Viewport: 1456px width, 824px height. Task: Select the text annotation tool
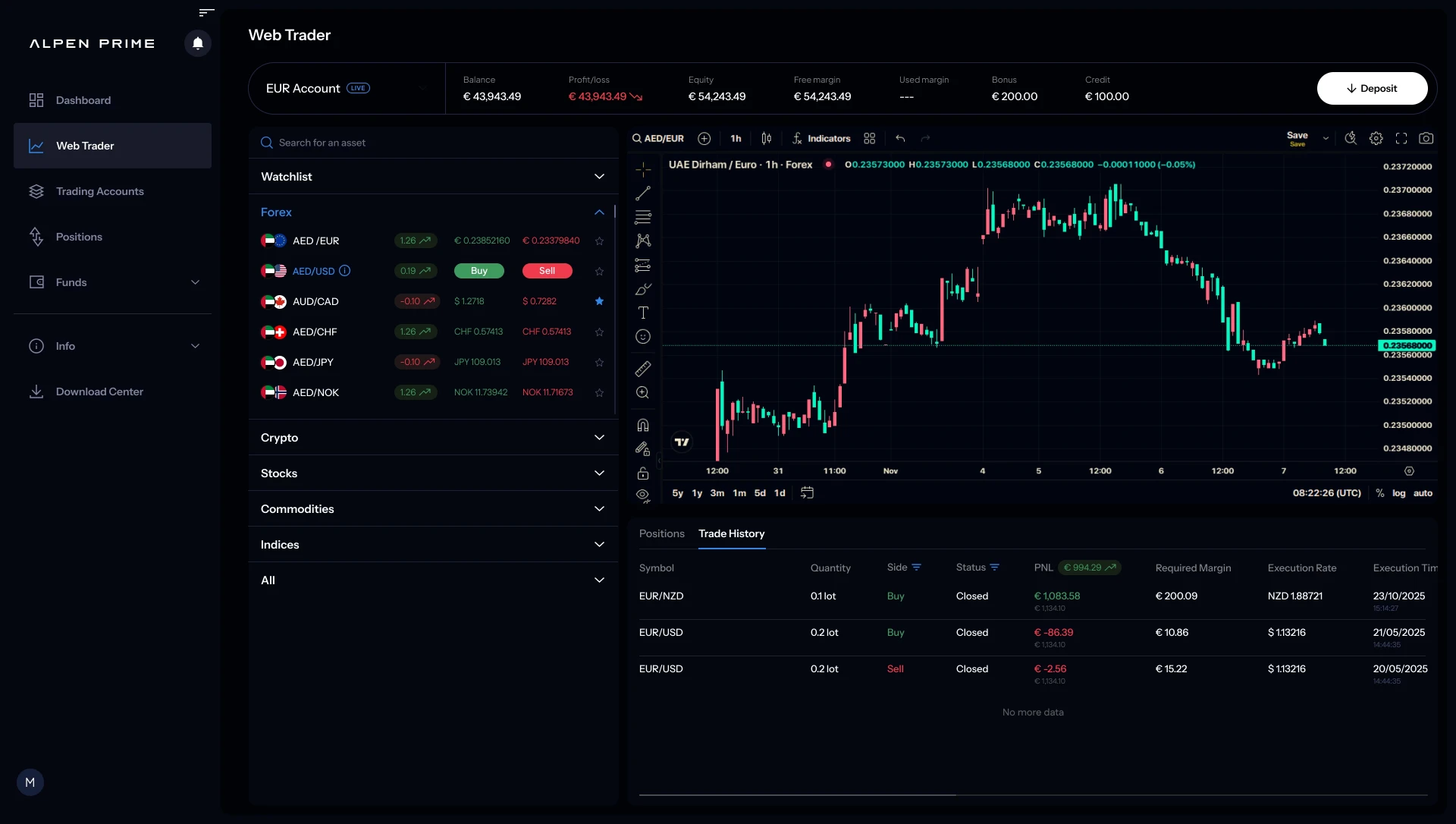[x=643, y=313]
